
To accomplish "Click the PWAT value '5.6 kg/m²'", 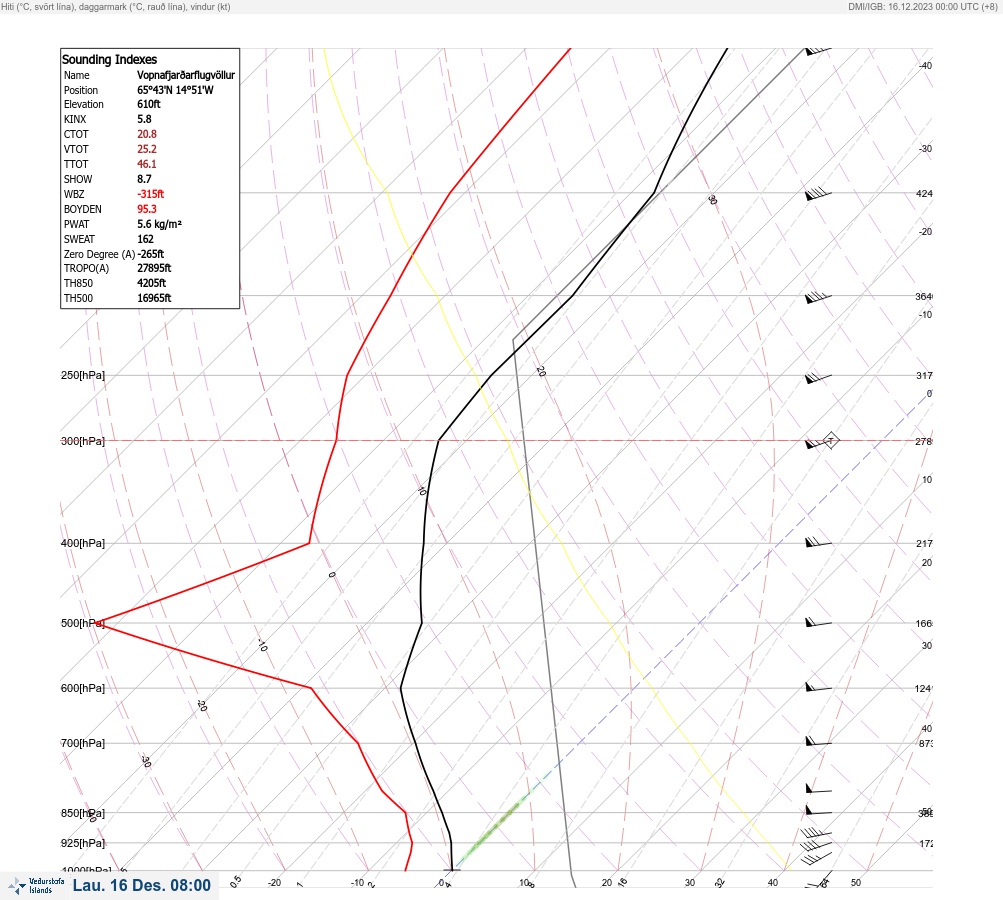I will point(159,224).
